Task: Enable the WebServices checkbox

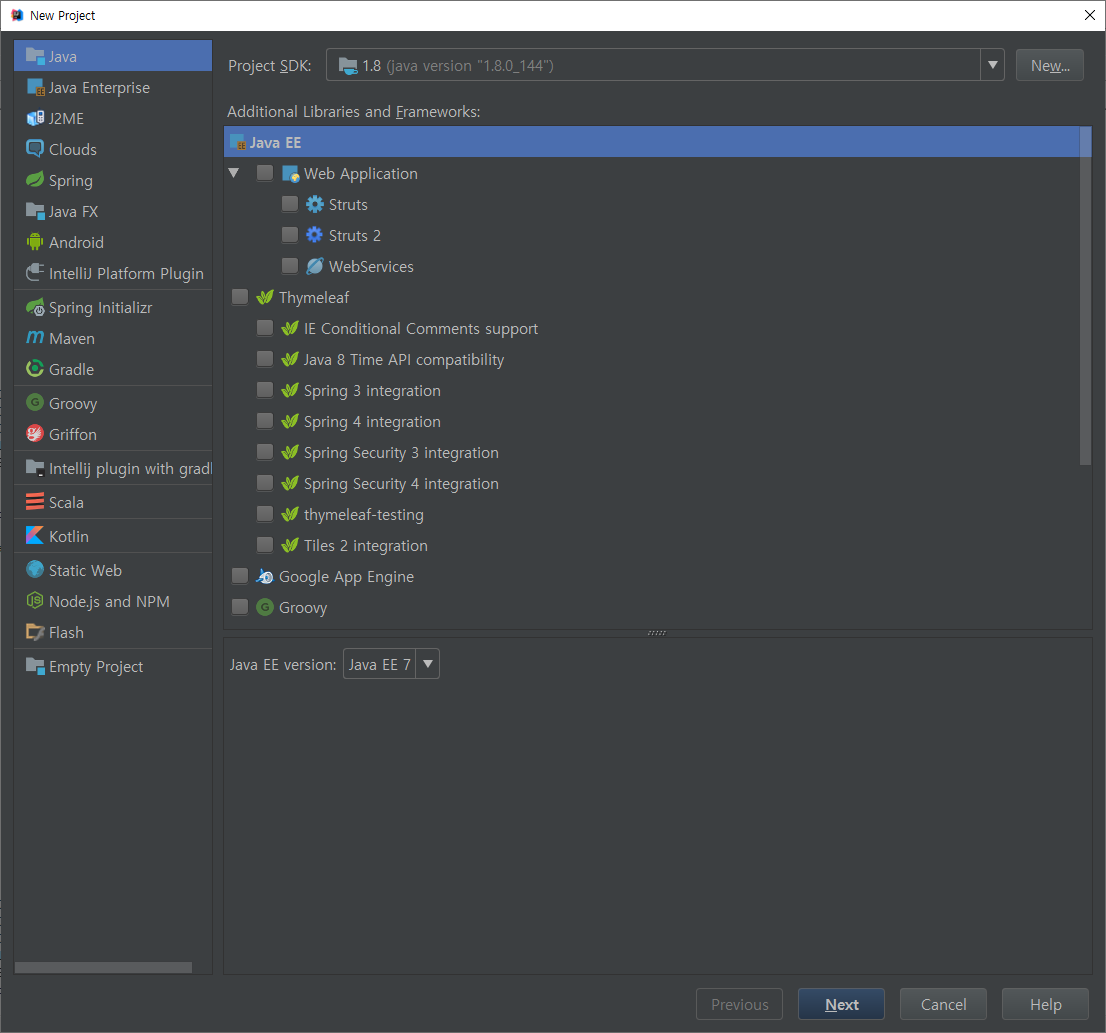Action: tap(289, 266)
